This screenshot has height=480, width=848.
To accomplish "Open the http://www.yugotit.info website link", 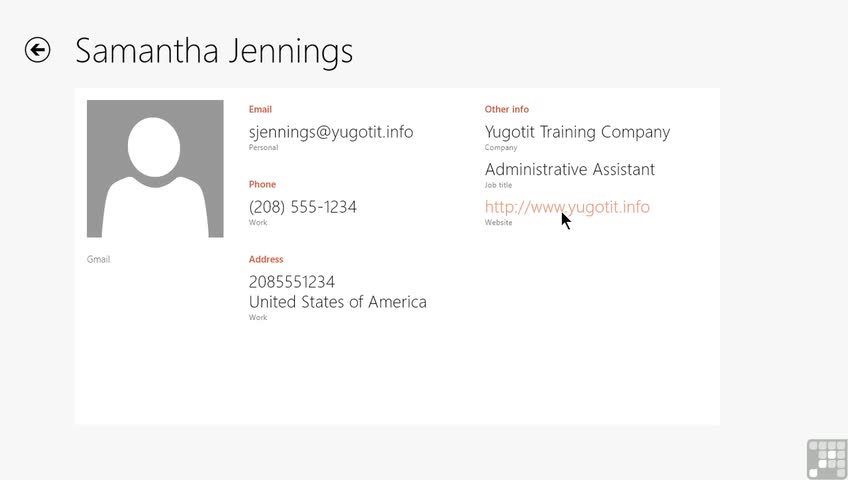I will pyautogui.click(x=567, y=207).
